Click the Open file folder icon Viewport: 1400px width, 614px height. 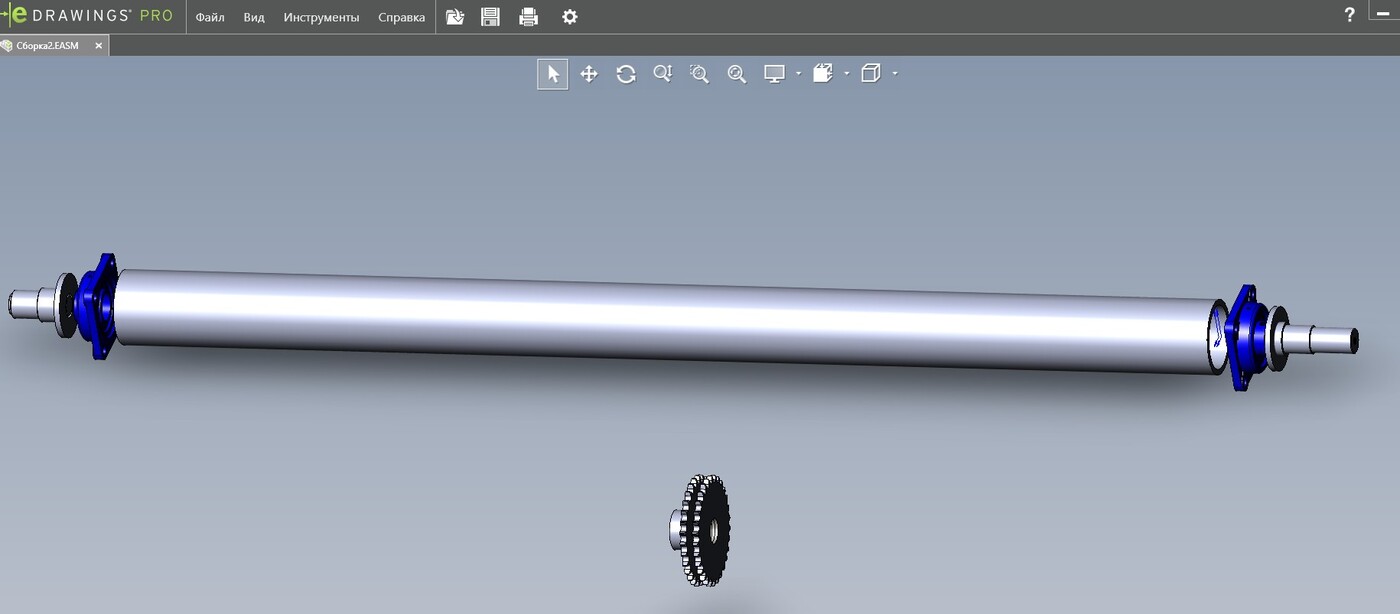455,17
